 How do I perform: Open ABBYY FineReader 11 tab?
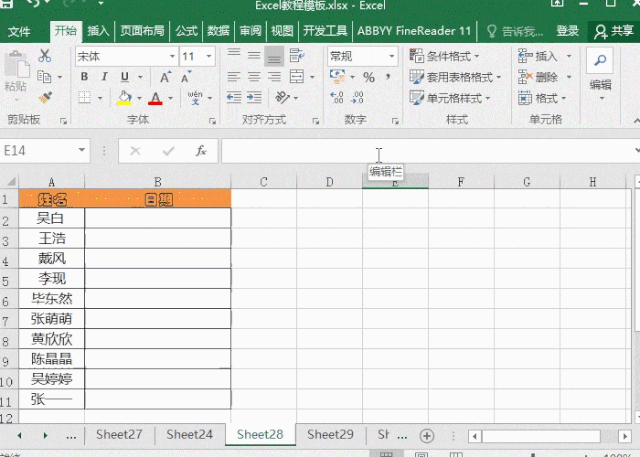coord(414,31)
